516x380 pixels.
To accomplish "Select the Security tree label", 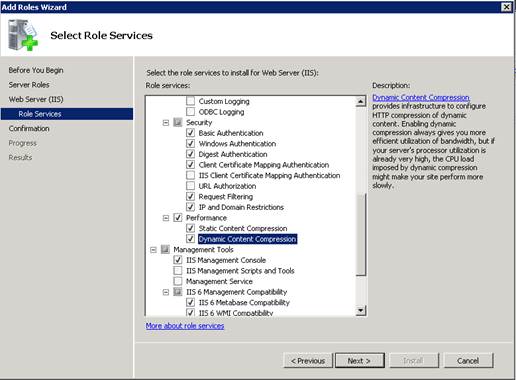I will pyautogui.click(x=199, y=122).
